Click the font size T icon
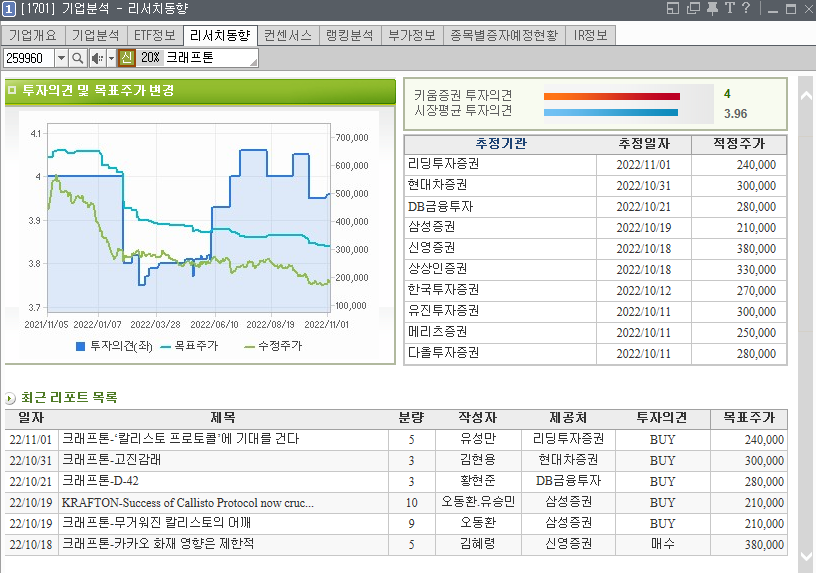This screenshot has height=573, width=816. pyautogui.click(x=729, y=9)
